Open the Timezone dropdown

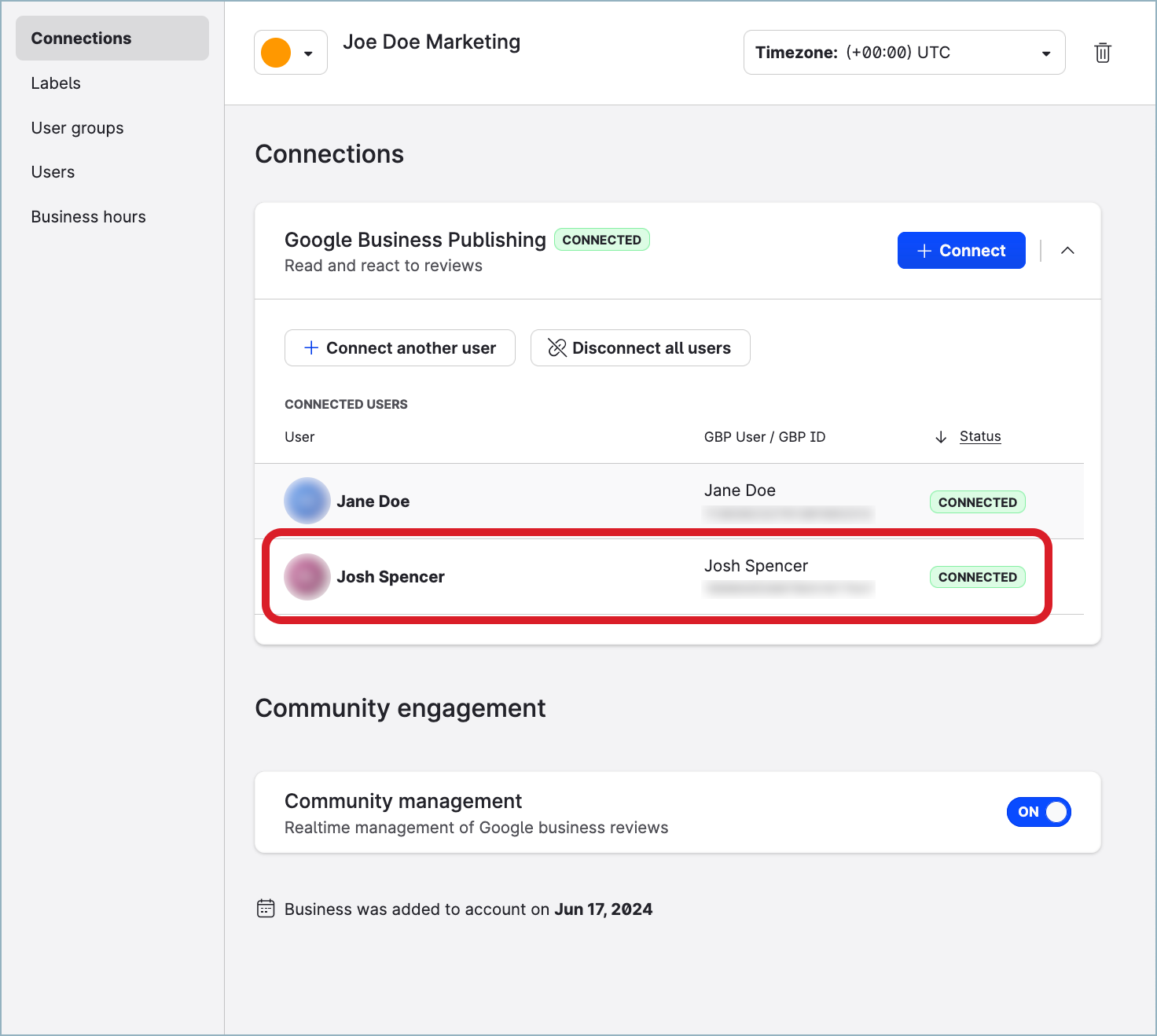pos(904,53)
